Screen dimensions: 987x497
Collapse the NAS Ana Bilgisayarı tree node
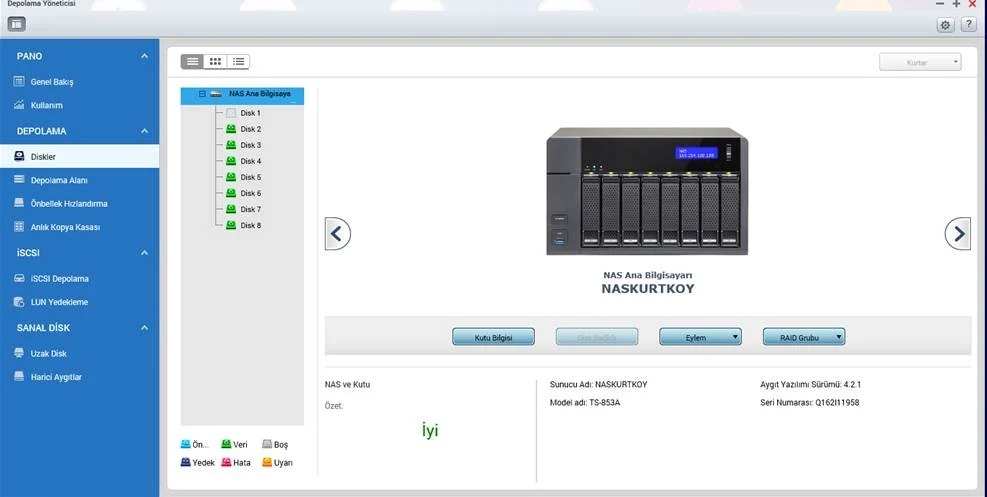tap(202, 94)
